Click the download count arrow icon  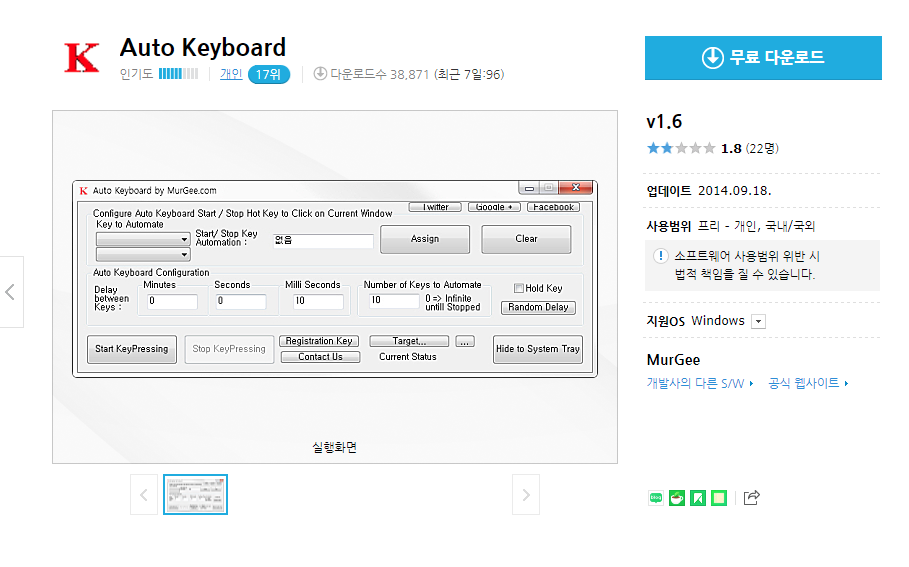tap(320, 74)
